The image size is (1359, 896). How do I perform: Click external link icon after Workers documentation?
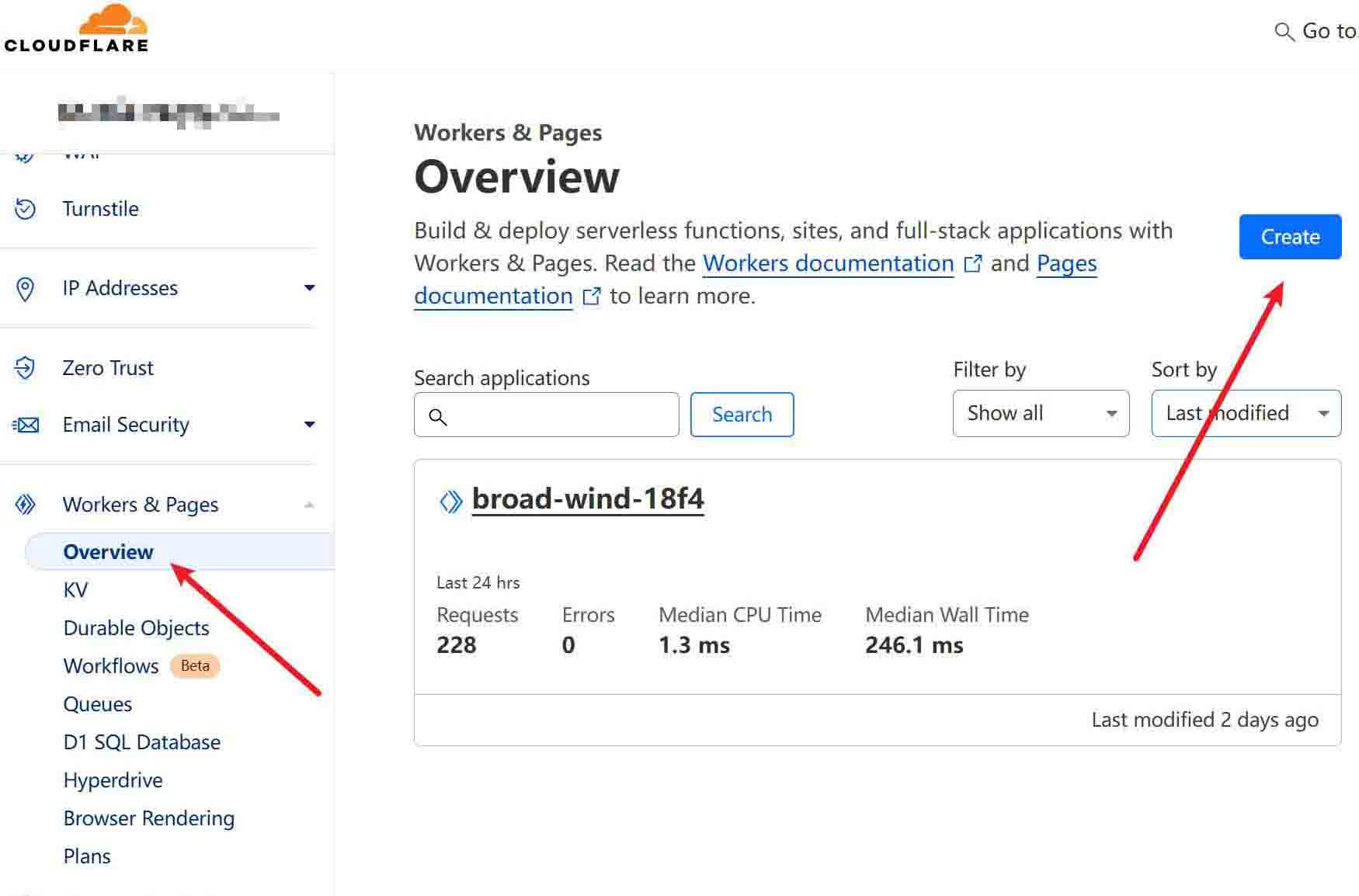click(x=972, y=264)
